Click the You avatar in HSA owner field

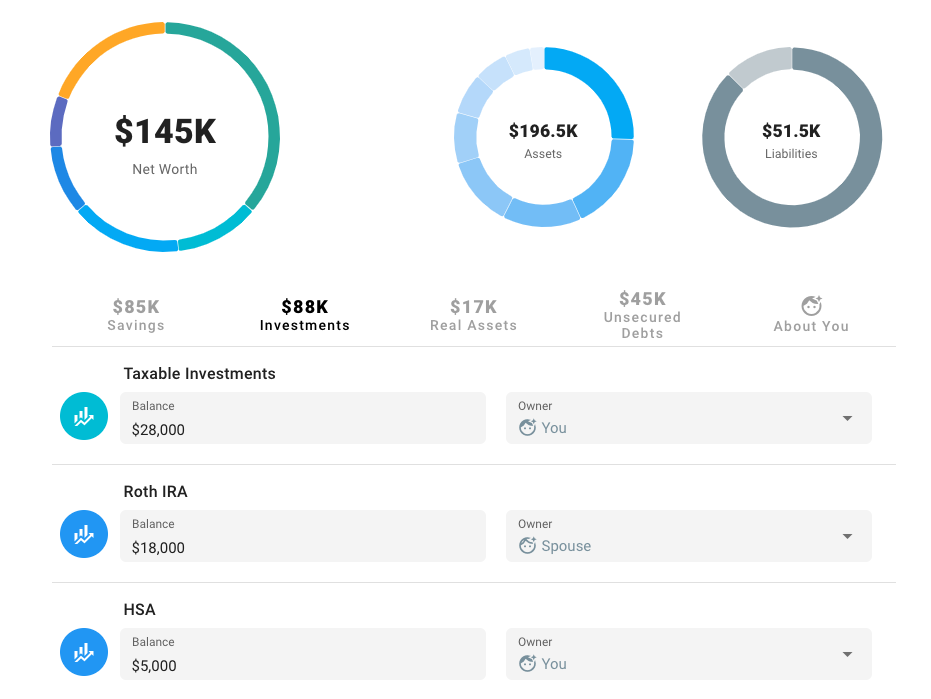point(526,663)
